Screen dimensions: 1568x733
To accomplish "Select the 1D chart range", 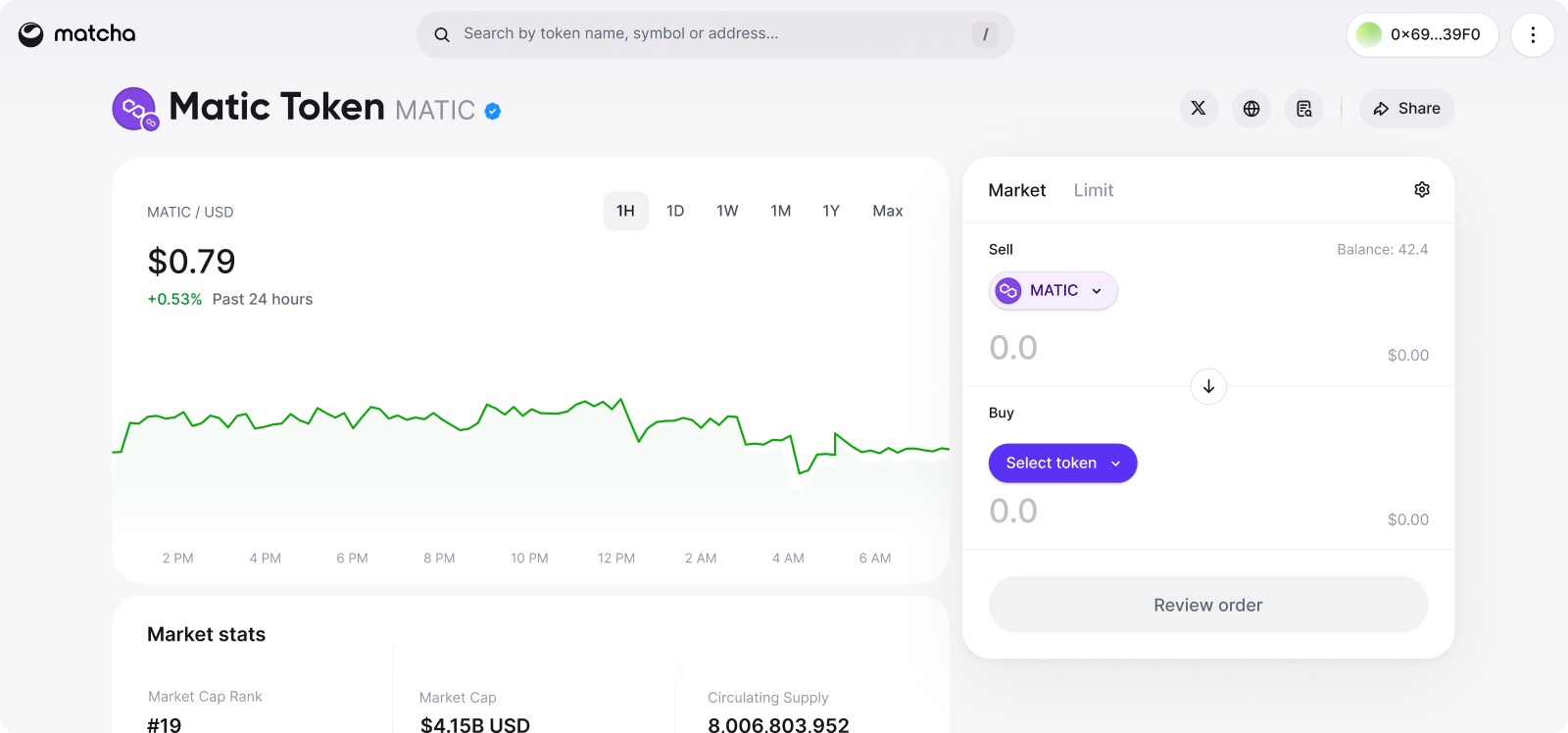I will tap(675, 211).
